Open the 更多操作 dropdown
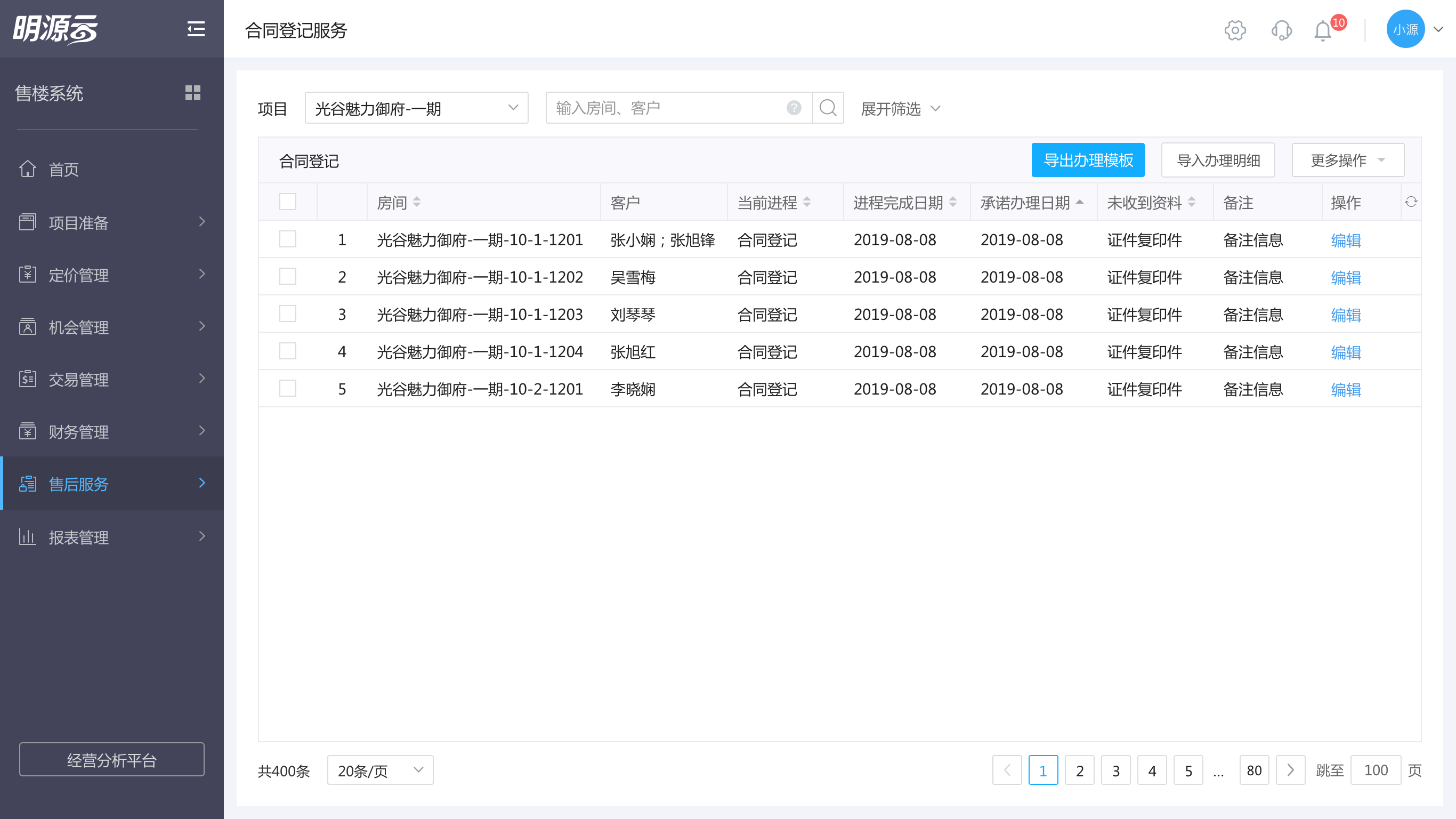The height and width of the screenshot is (819, 1456). click(1347, 160)
